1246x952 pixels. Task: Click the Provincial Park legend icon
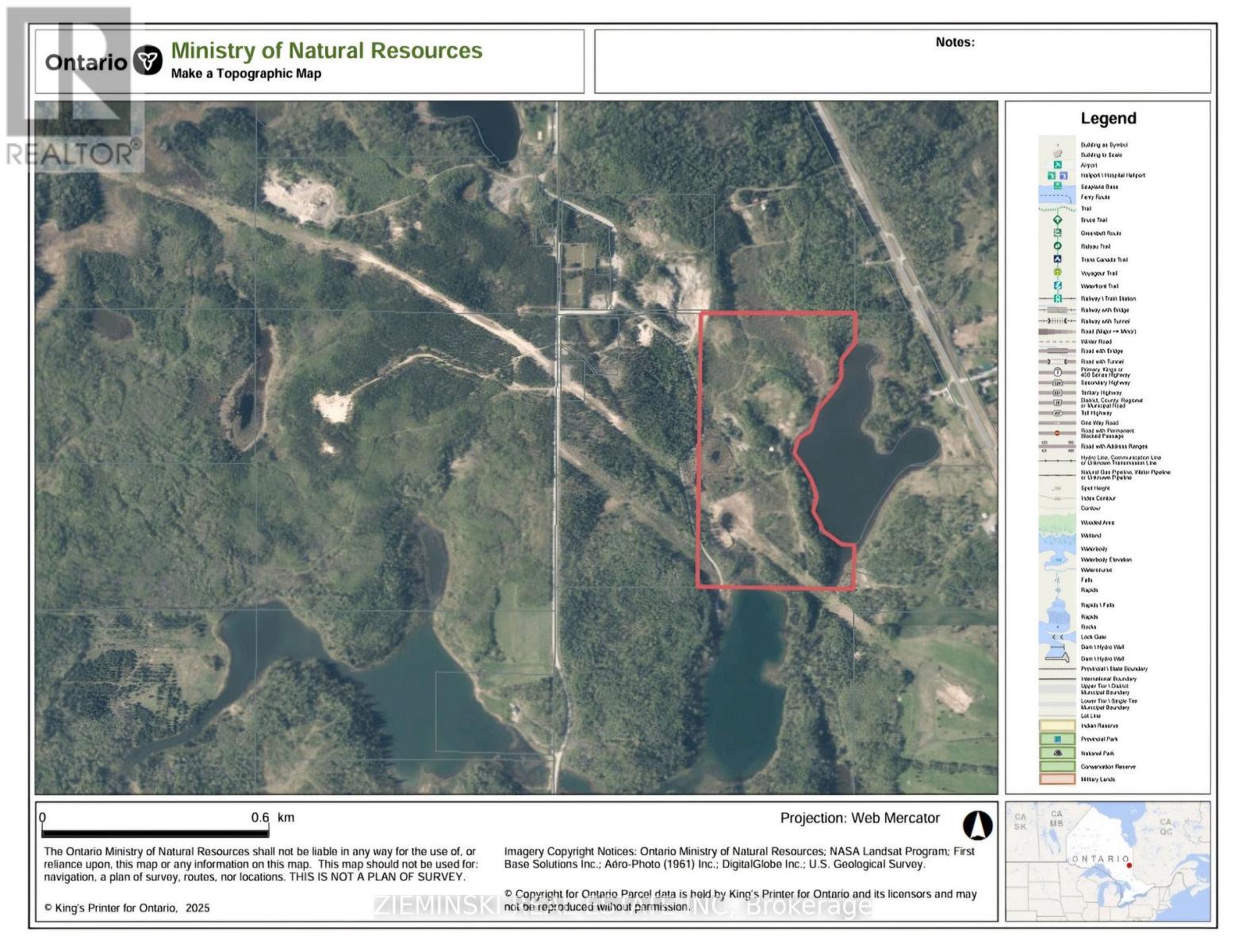(1057, 739)
